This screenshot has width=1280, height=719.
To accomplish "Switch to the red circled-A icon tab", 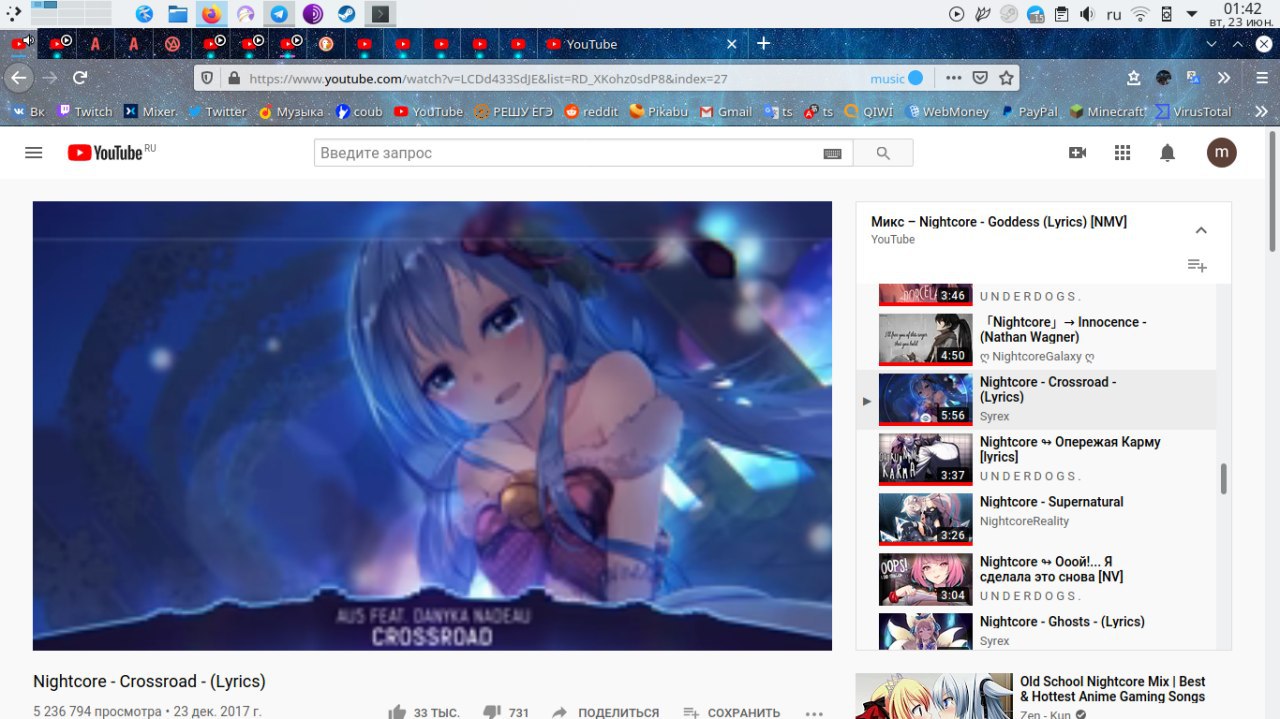I will pos(172,44).
